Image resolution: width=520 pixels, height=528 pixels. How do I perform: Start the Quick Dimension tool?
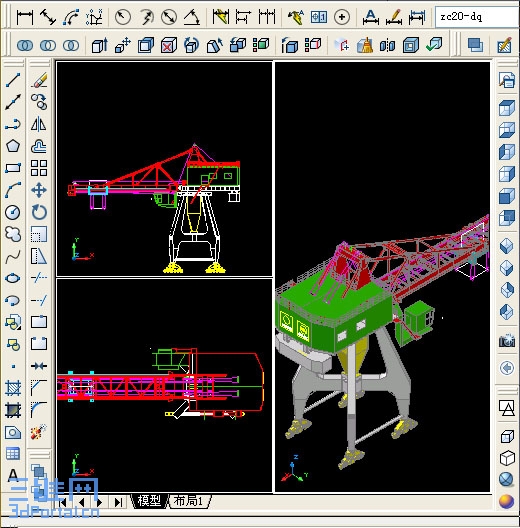pos(221,17)
